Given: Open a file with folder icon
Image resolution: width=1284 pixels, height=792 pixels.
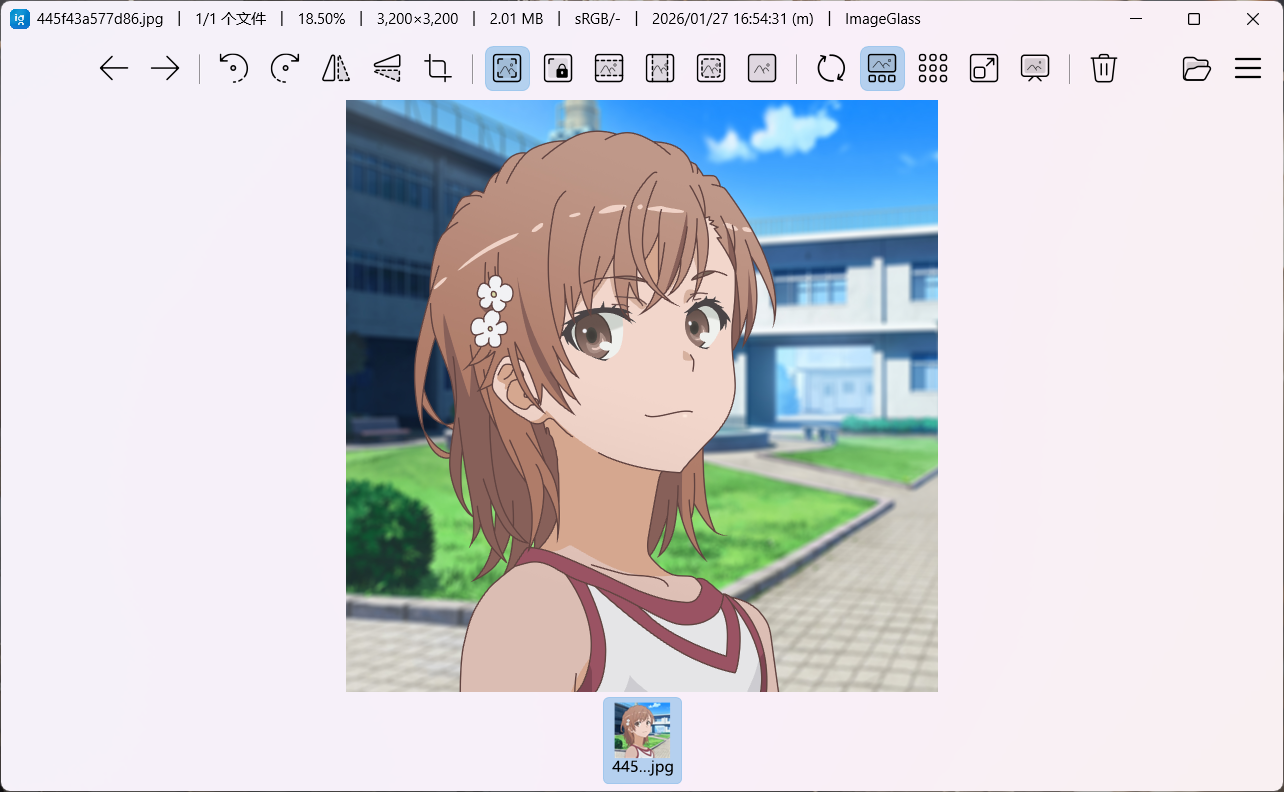Looking at the screenshot, I should (x=1196, y=69).
